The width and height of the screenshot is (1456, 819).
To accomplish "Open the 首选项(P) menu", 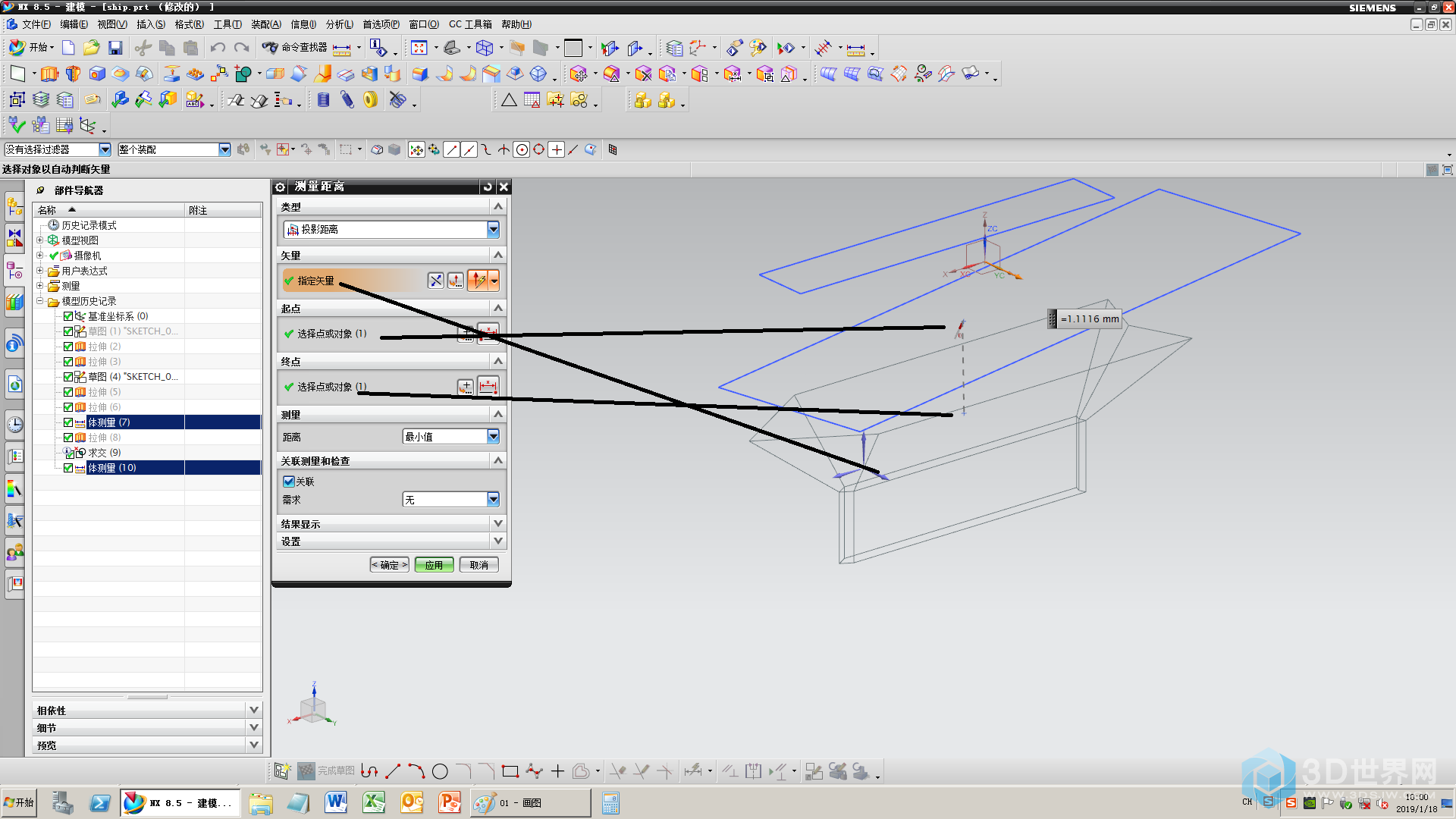I will [x=381, y=24].
